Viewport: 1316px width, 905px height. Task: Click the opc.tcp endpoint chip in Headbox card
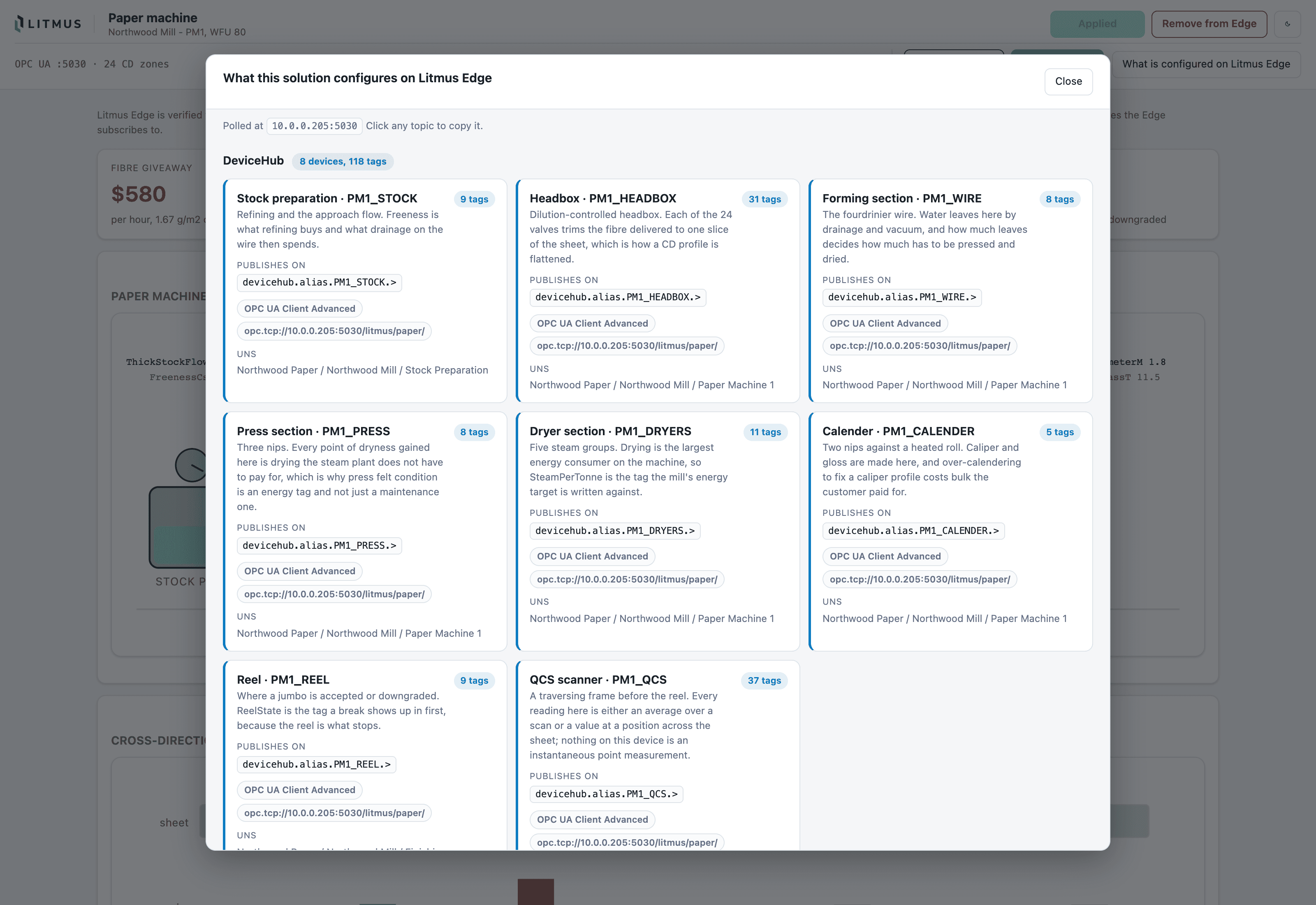click(x=627, y=346)
